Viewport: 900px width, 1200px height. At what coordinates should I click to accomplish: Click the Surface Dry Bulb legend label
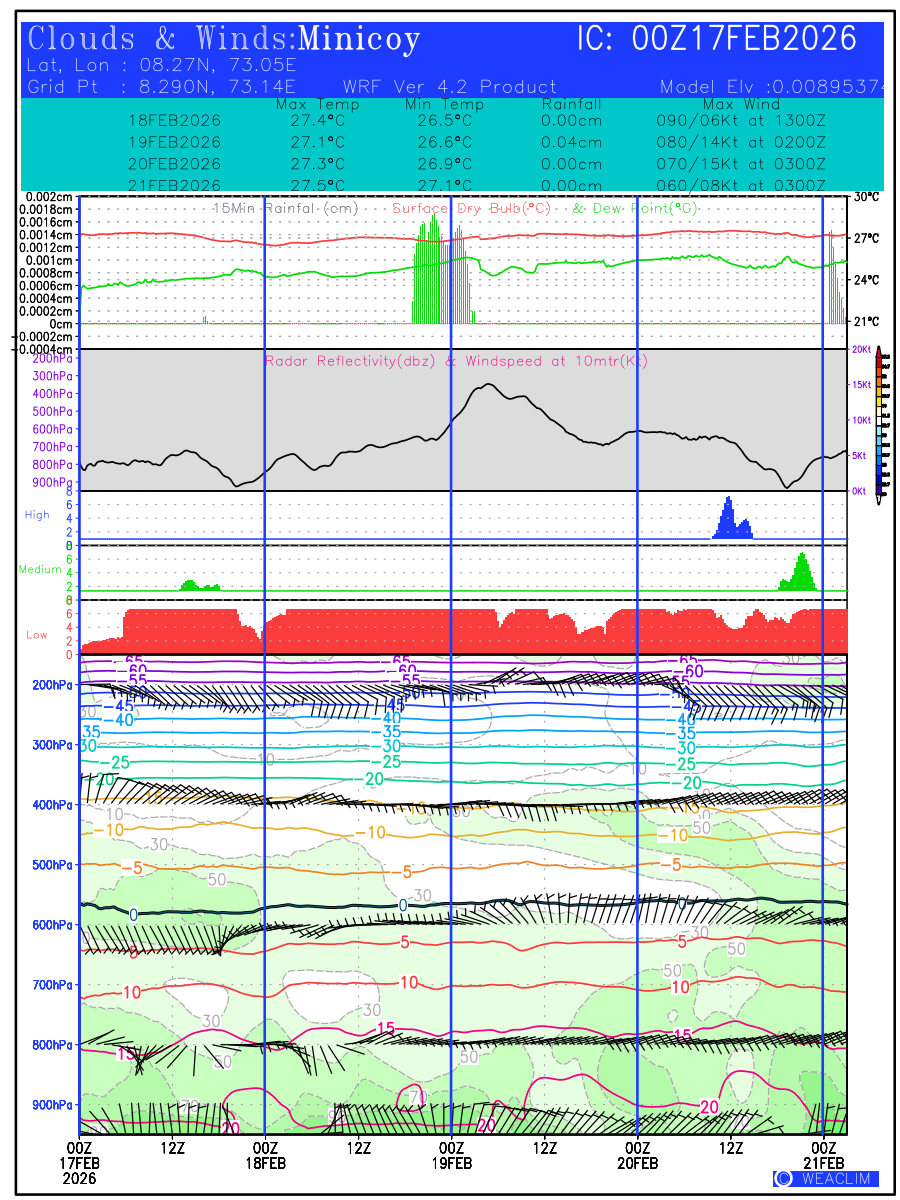point(471,208)
